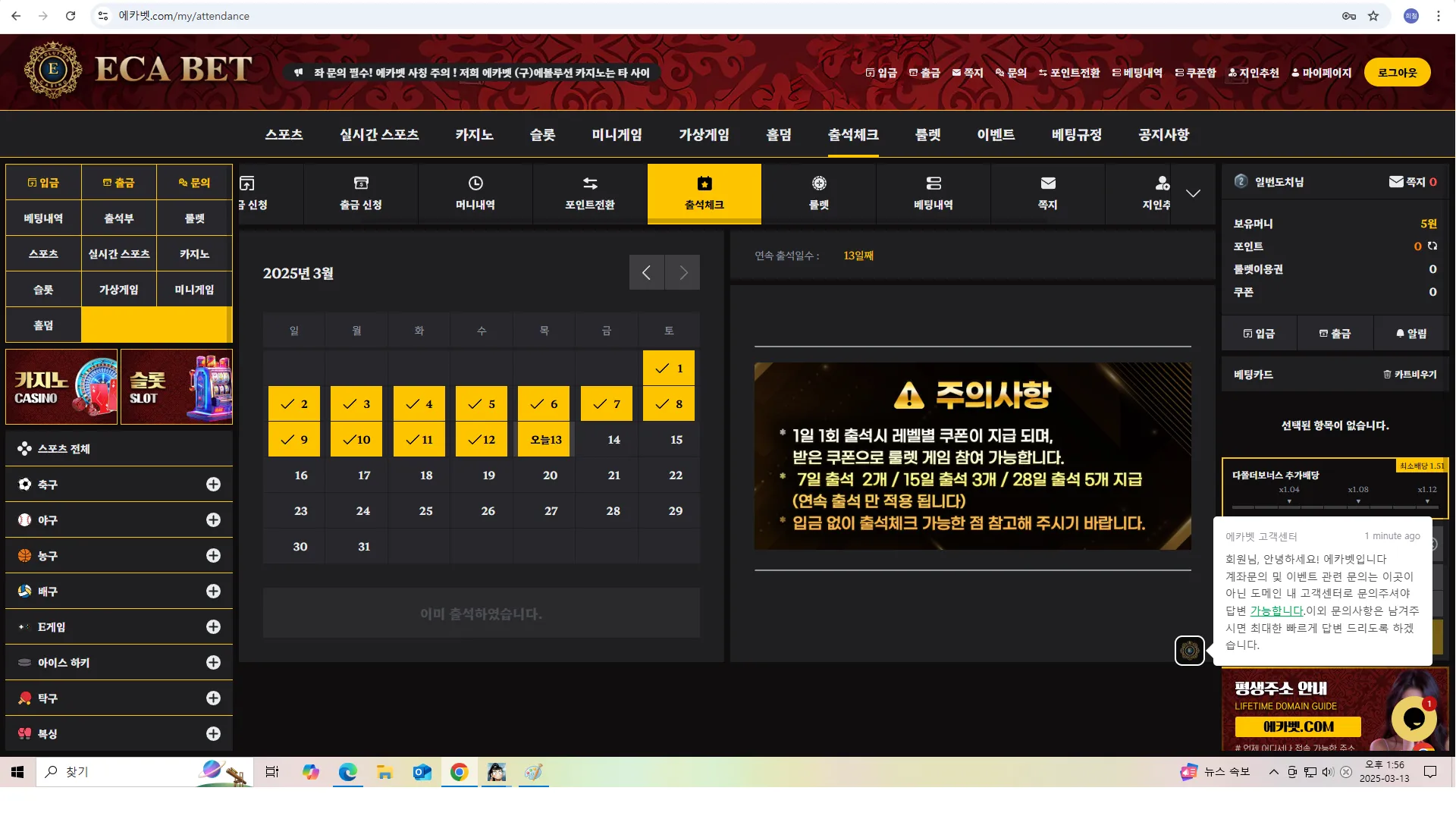The image size is (1456, 819).
Task: Click the checked date 1 on calendar
Action: click(669, 368)
